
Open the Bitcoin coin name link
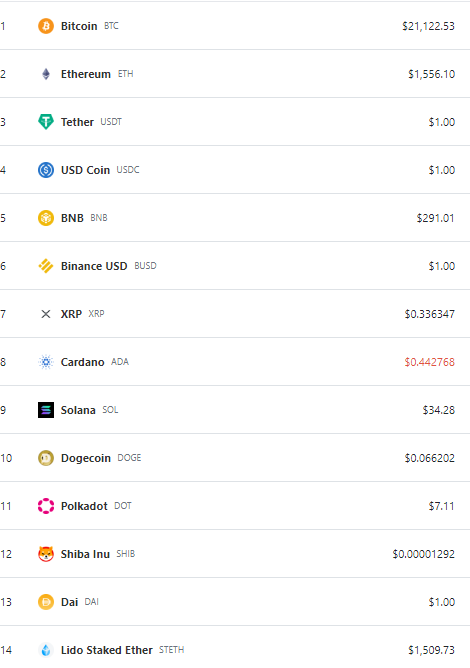79,26
